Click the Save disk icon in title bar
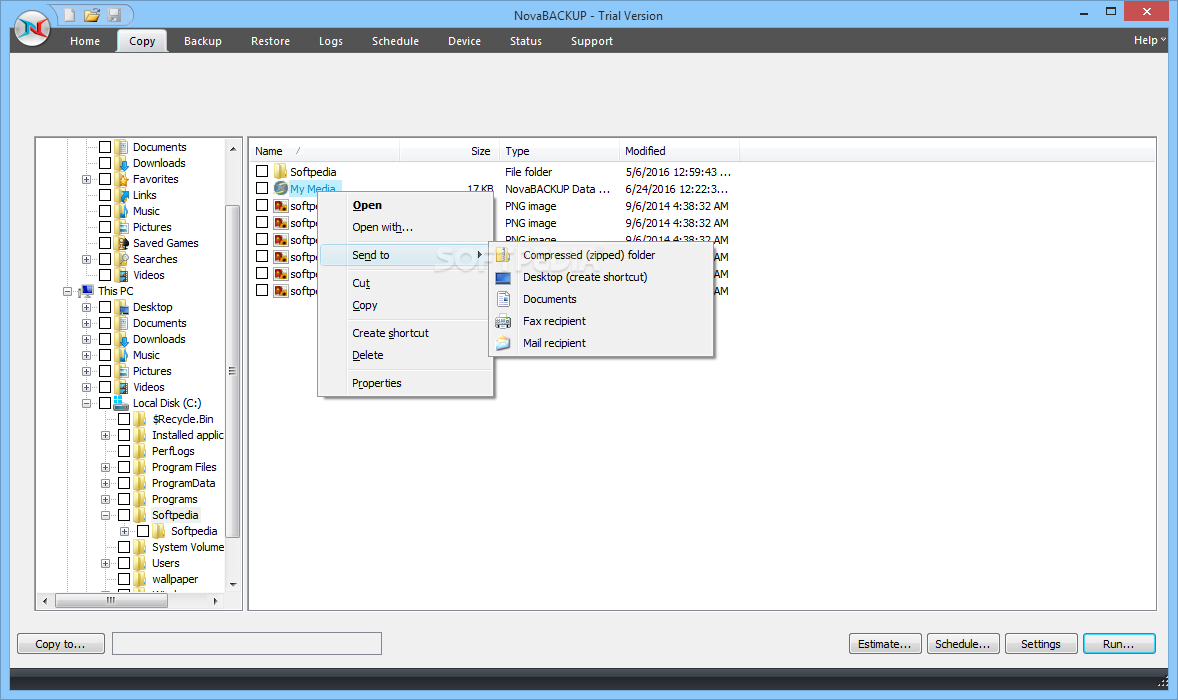 tap(114, 15)
